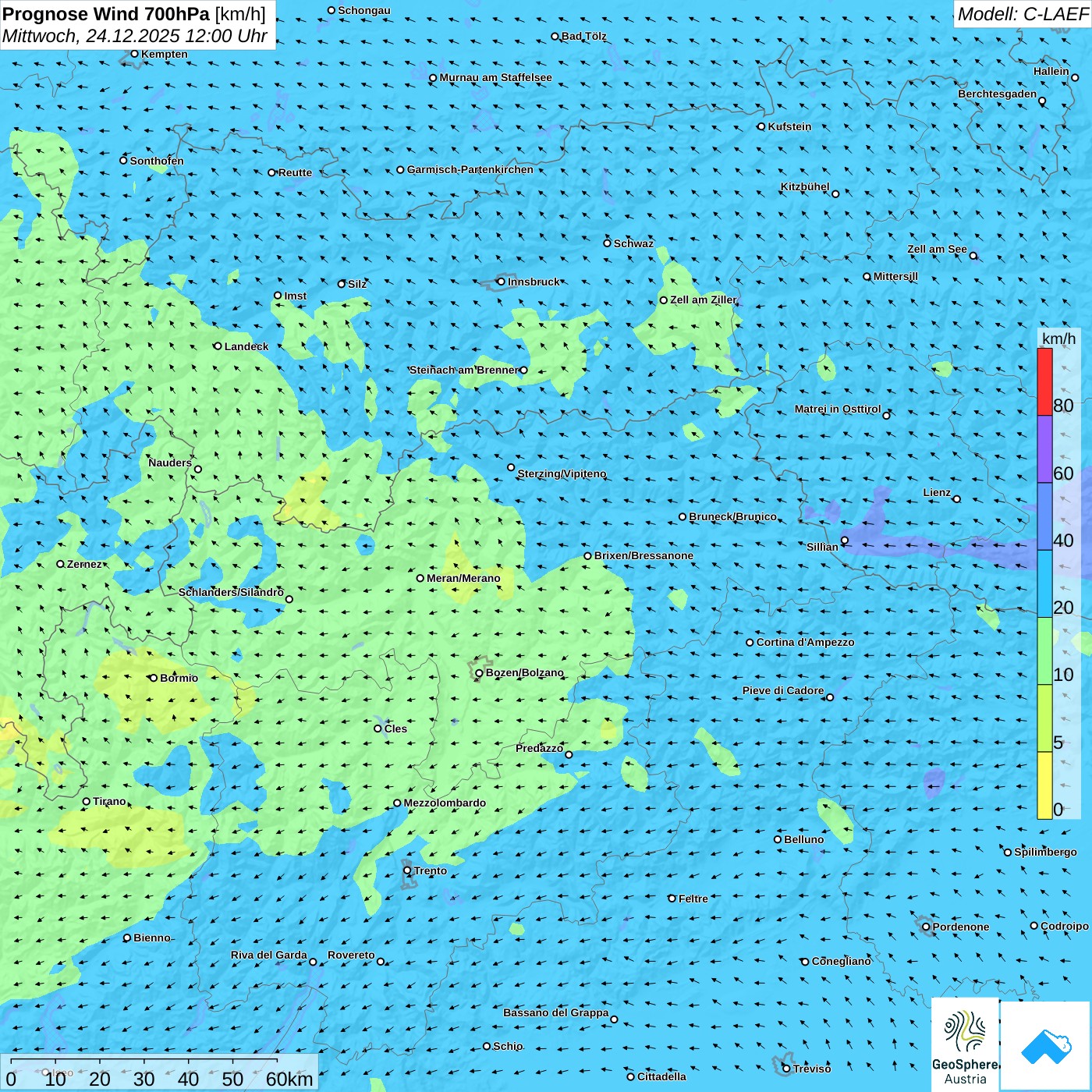Click the red 80 km/h legend color
The height and width of the screenshot is (1092, 1092).
1044,381
